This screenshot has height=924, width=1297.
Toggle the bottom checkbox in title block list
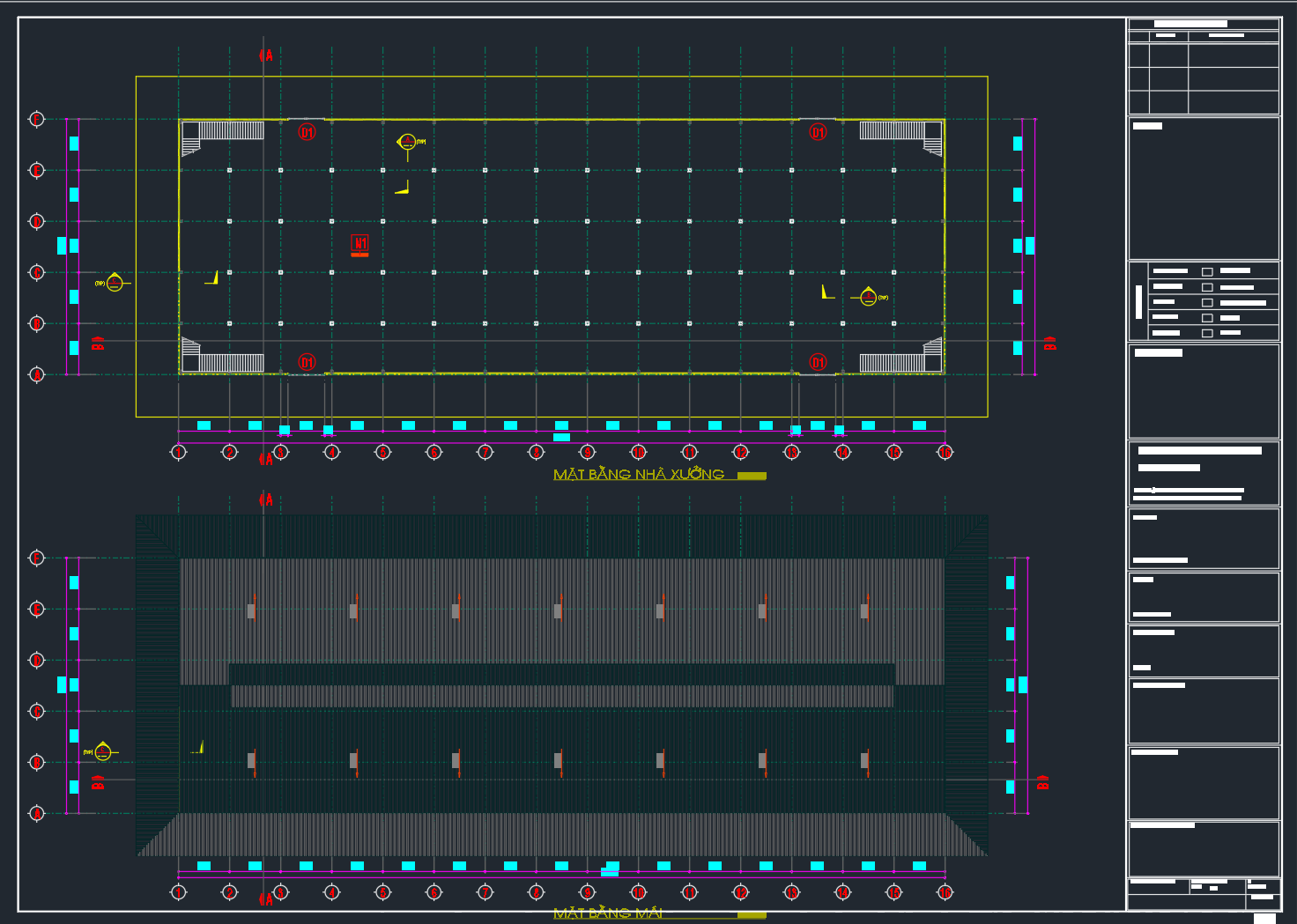pyautogui.click(x=1207, y=333)
